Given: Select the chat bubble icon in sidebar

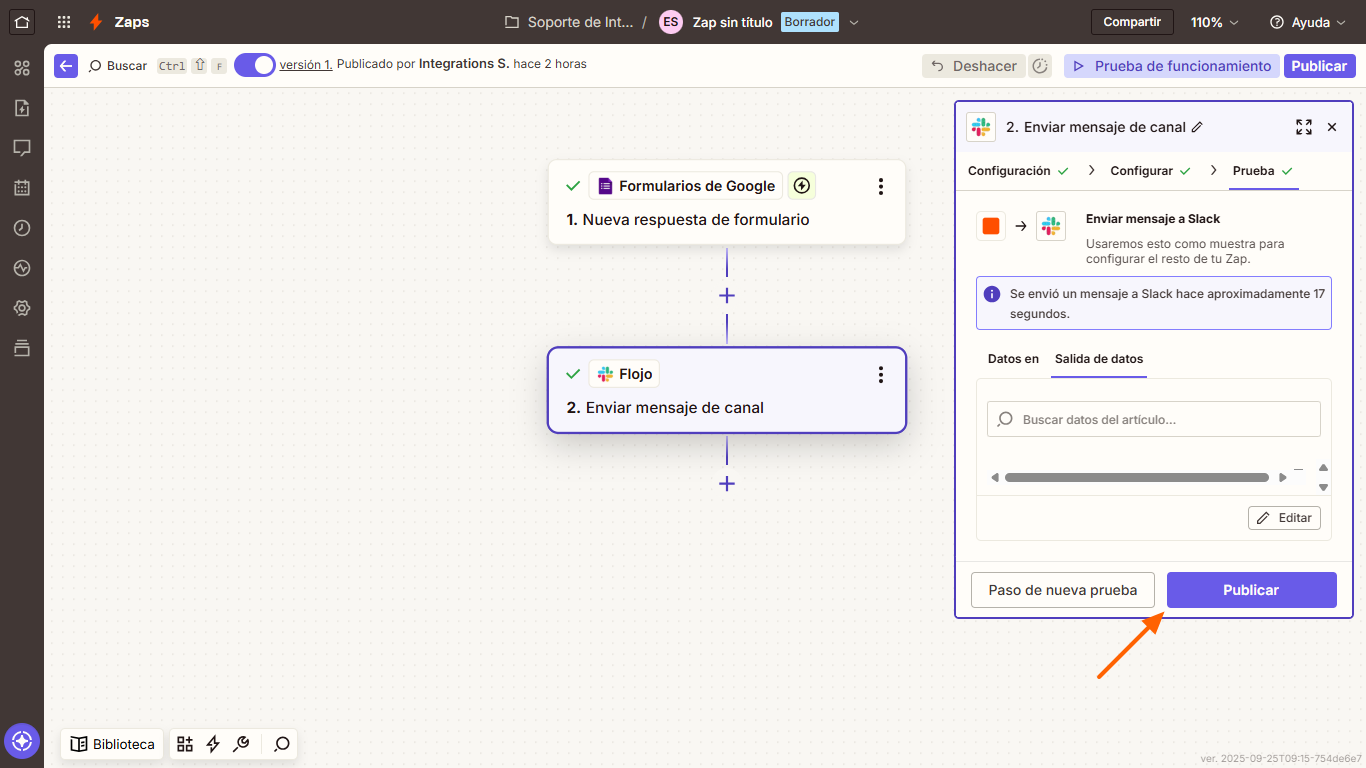Looking at the screenshot, I should tap(22, 148).
